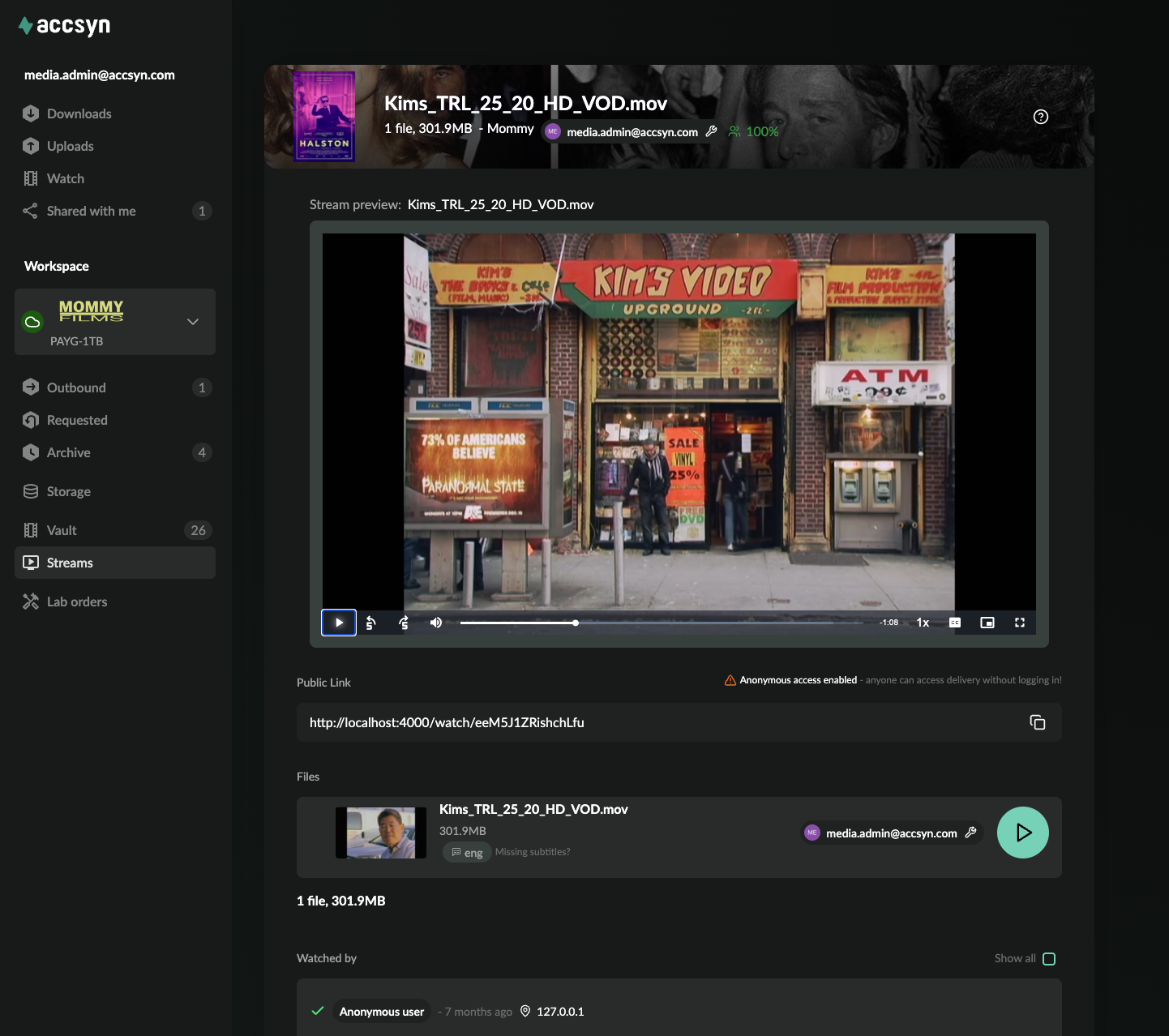The width and height of the screenshot is (1169, 1036).
Task: Skip backward in the video player
Action: click(371, 623)
